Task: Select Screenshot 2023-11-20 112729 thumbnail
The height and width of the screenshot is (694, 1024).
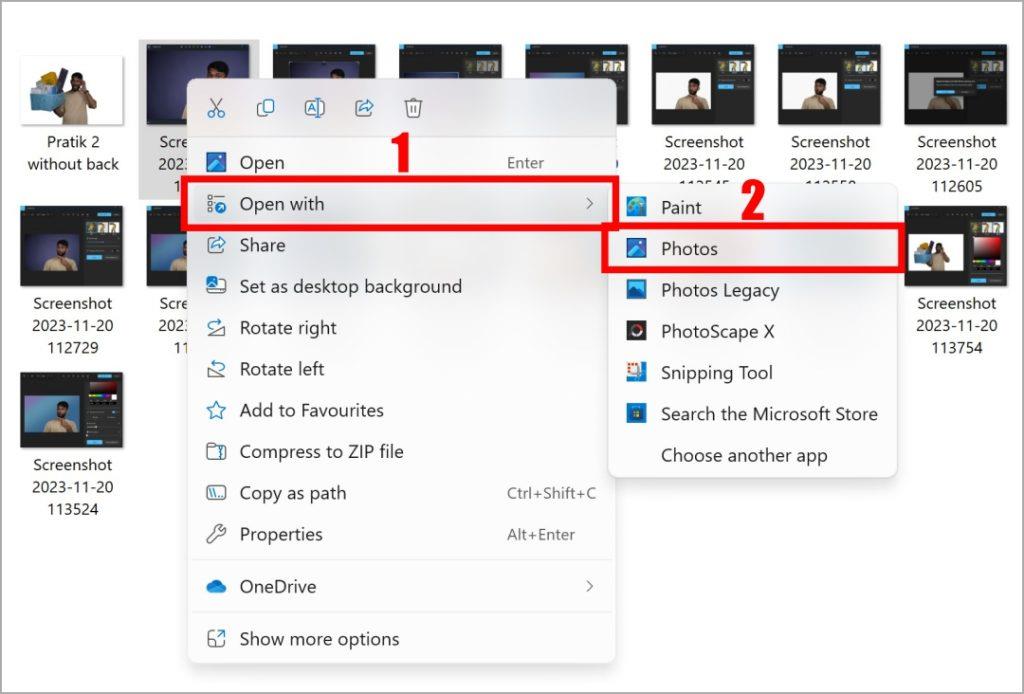Action: click(72, 246)
